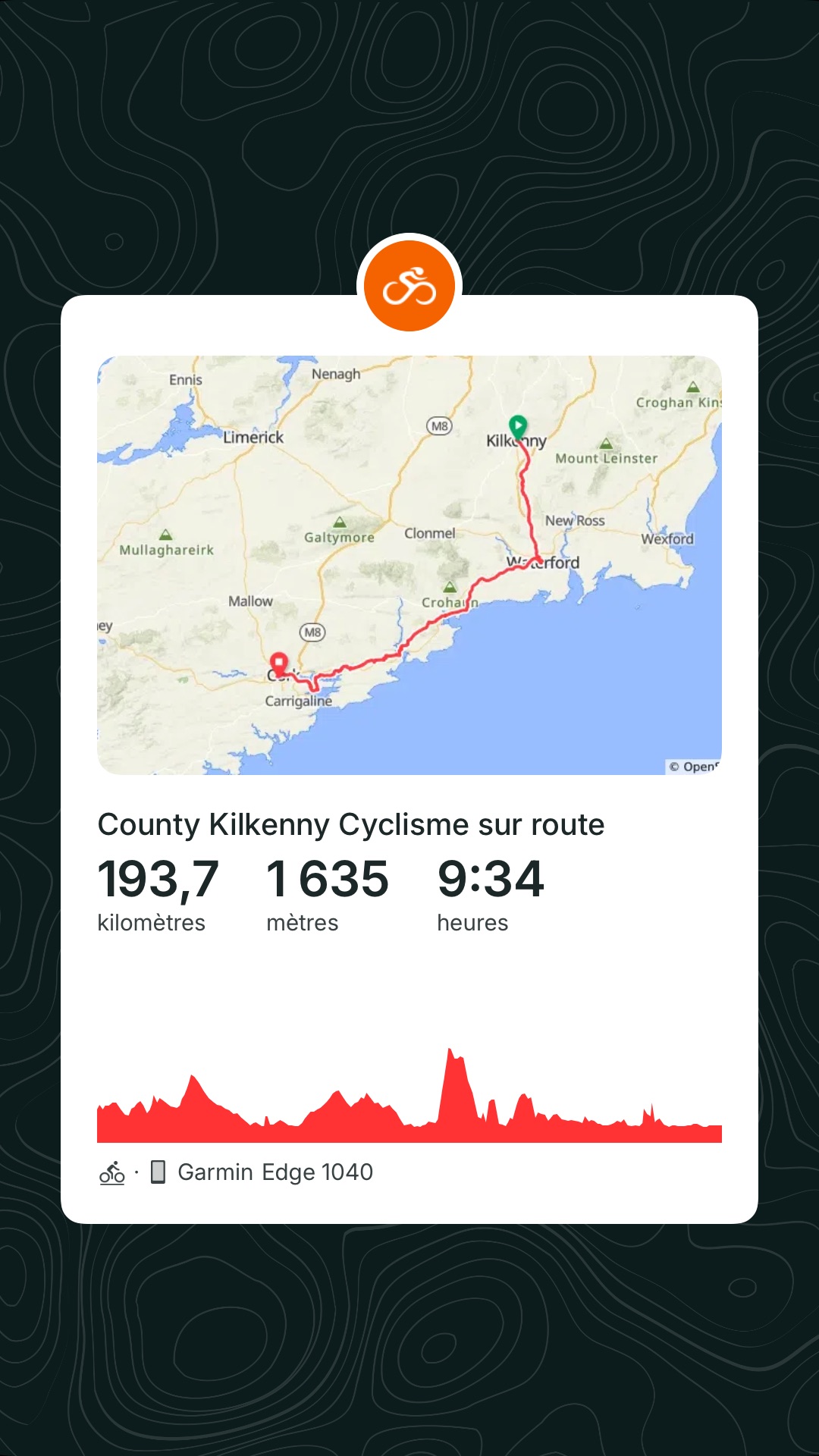Open the OpenStreetMap attribution link
Image resolution: width=819 pixels, height=1456 pixels.
pos(694,767)
